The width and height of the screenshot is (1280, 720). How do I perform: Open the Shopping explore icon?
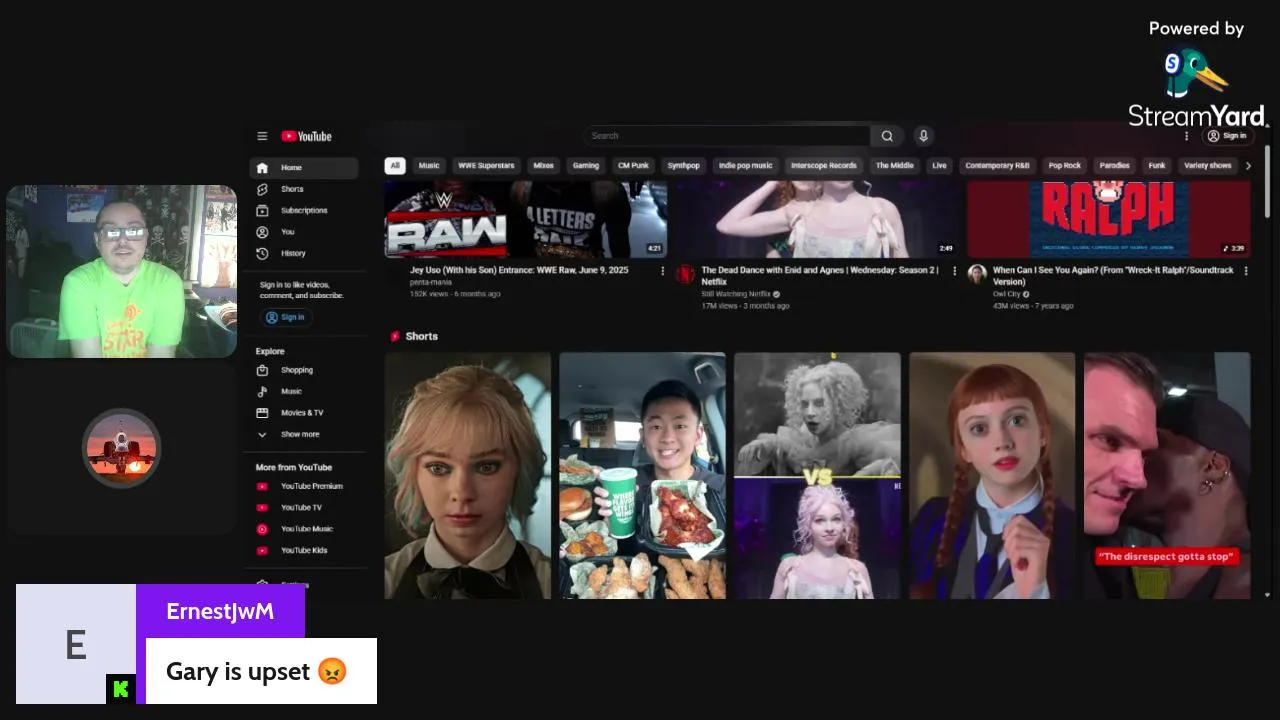262,370
